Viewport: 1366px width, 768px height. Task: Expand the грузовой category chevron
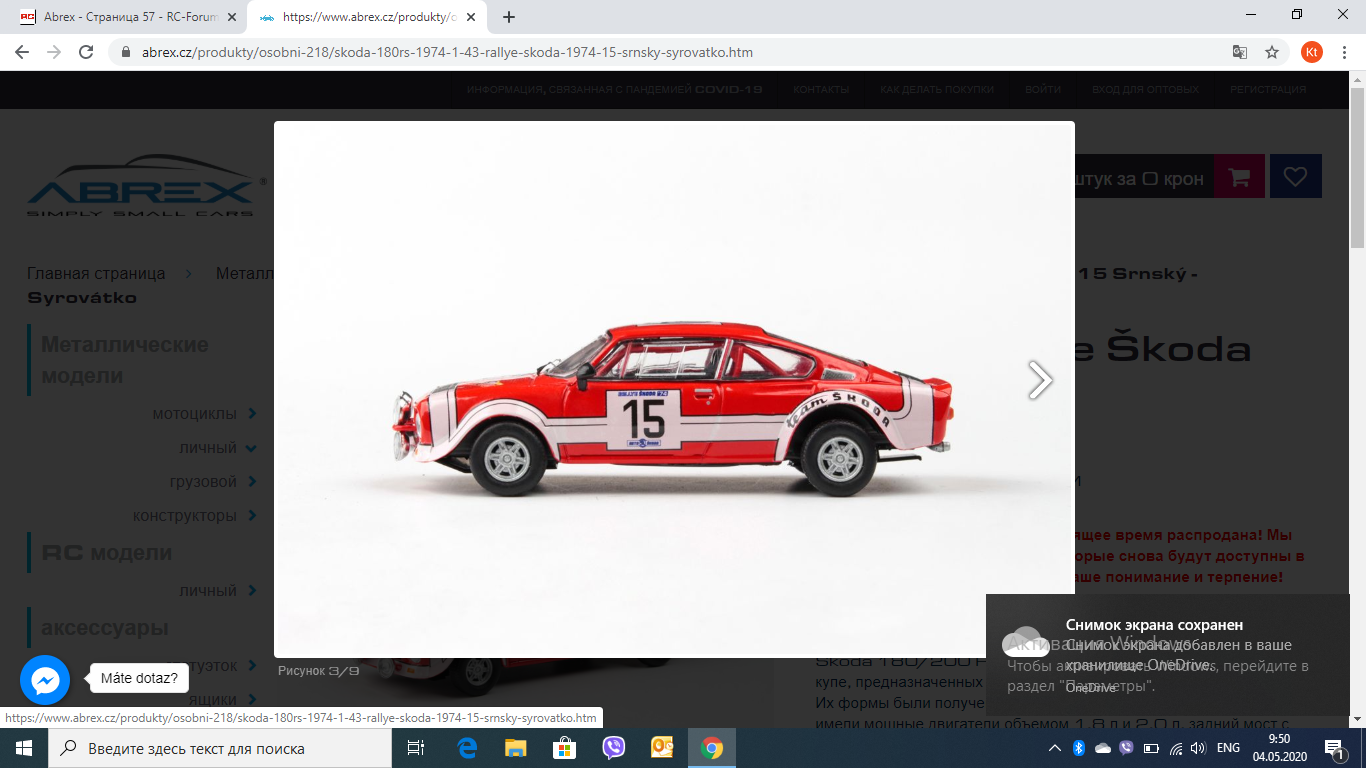252,481
